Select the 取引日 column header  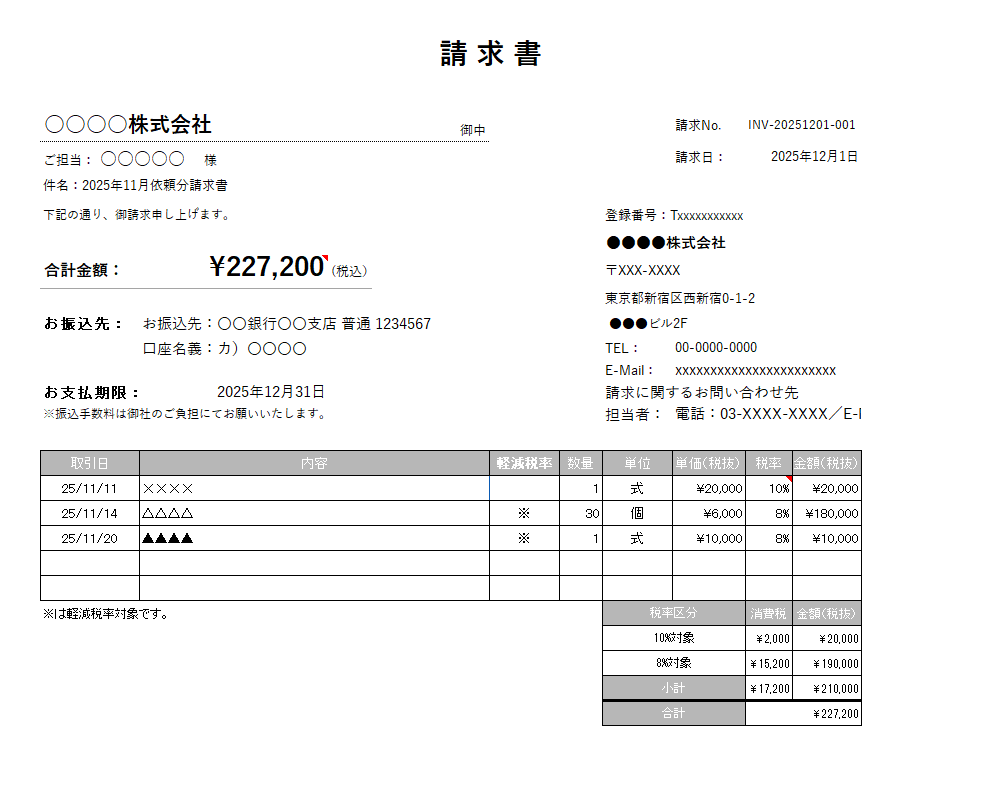(90, 463)
